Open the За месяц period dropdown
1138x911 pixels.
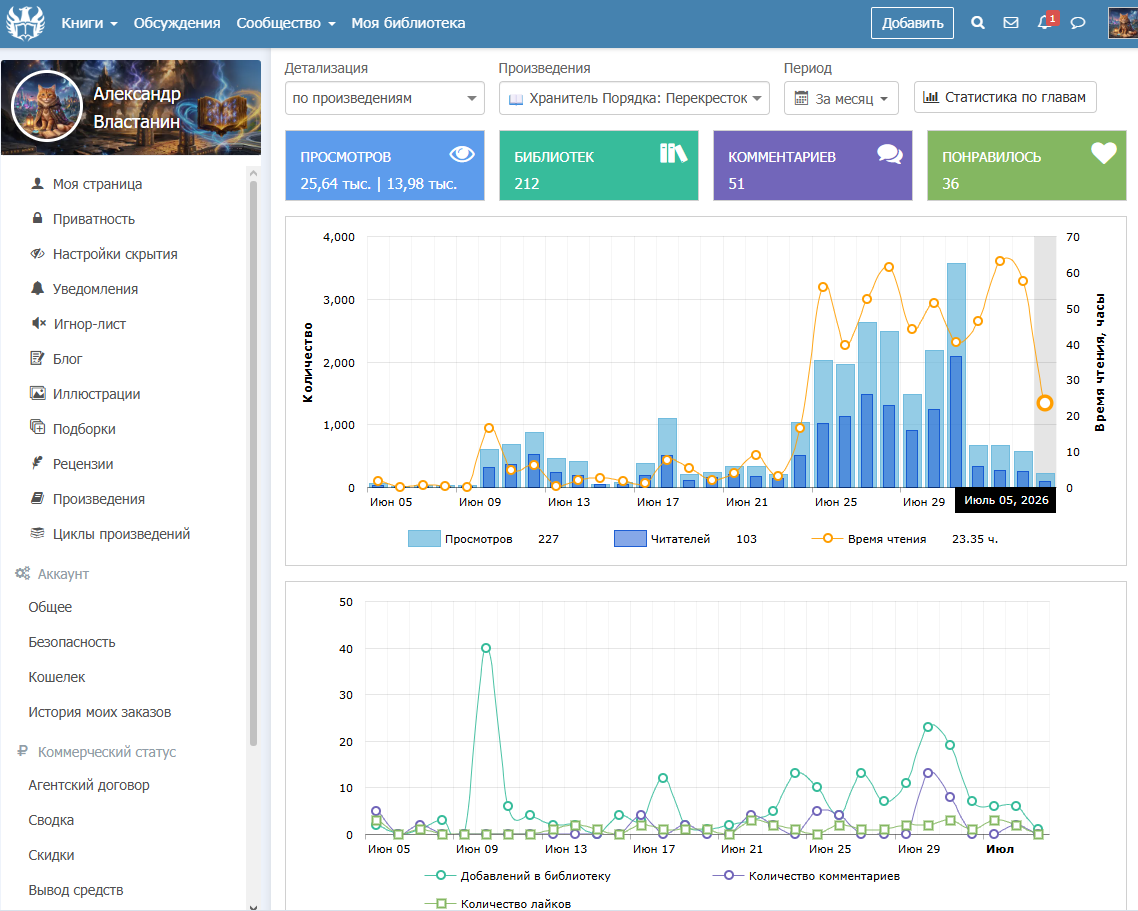click(x=841, y=98)
